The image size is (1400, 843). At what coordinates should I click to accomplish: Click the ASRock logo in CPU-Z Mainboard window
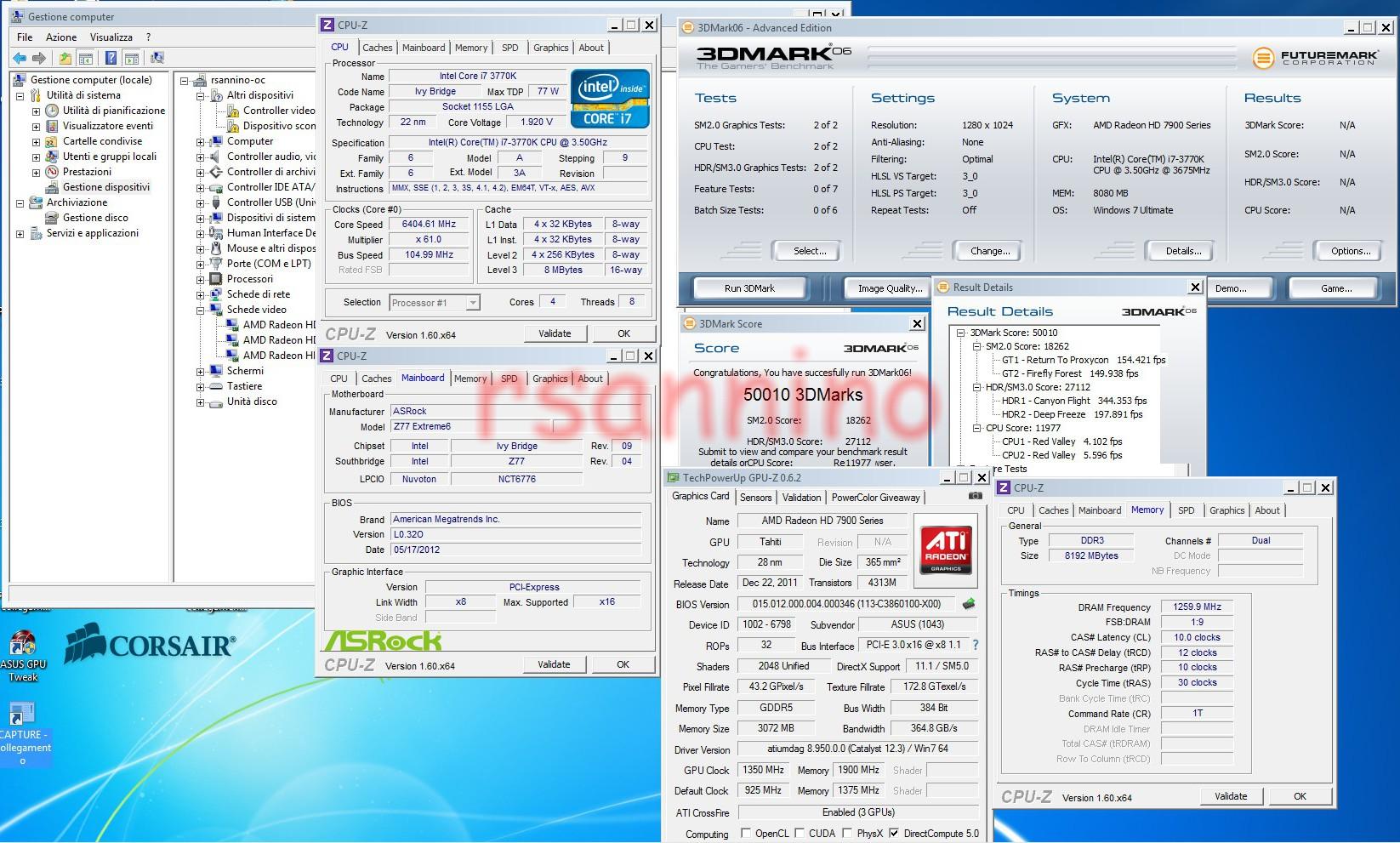(x=383, y=641)
